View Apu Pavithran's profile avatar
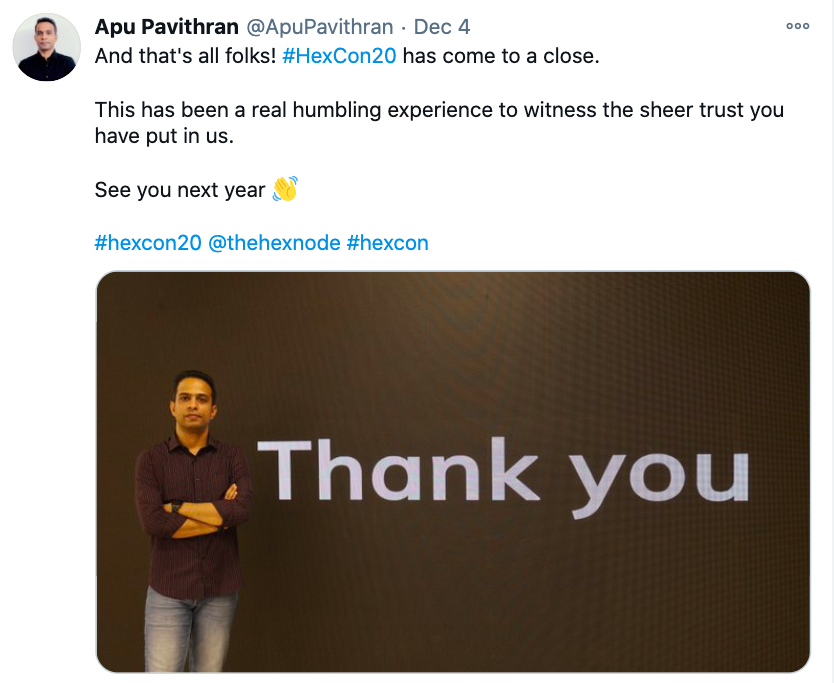The width and height of the screenshot is (834, 683). point(45,47)
